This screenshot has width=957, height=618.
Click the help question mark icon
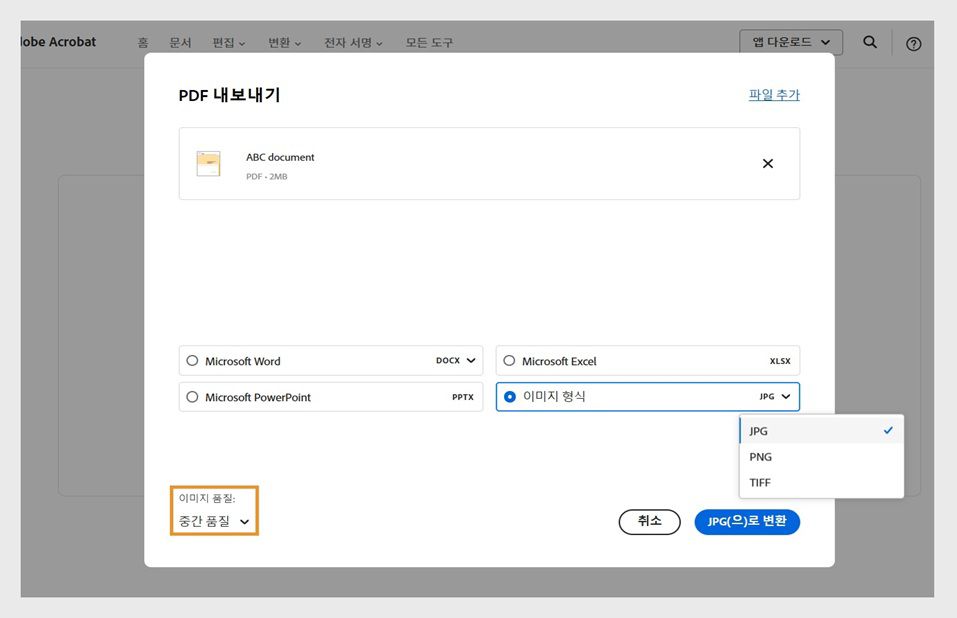click(913, 43)
